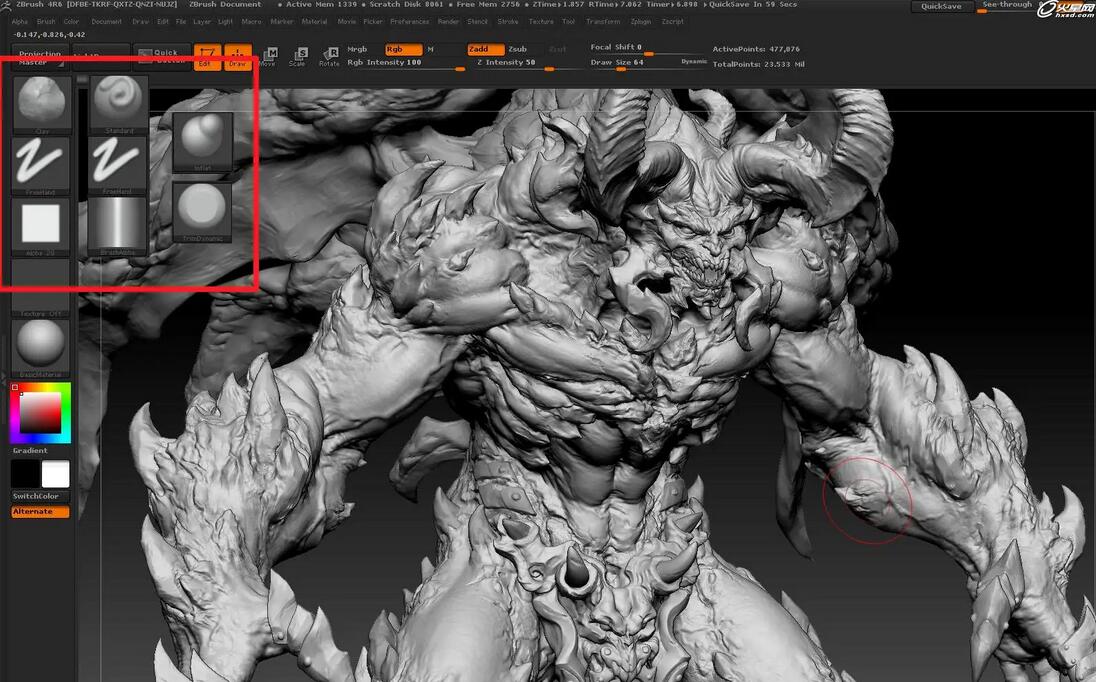Pick a hue in the color picker
Viewport: 1096px width, 682px height.
pyautogui.click(x=41, y=413)
